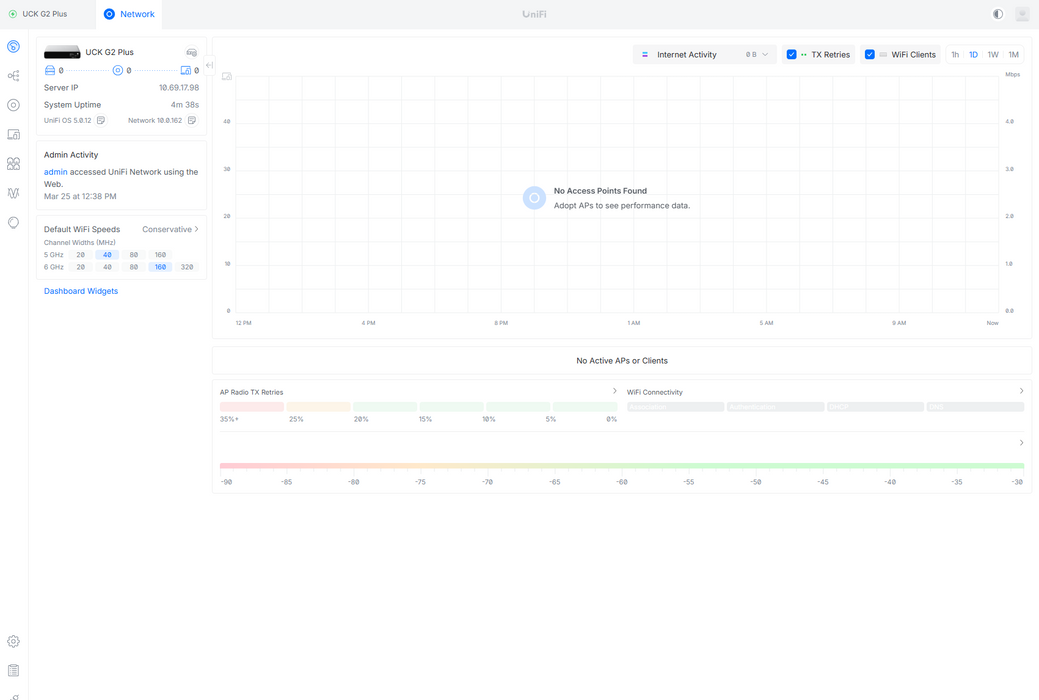
Task: Open the Dashboard Widgets link
Action: pos(81,291)
